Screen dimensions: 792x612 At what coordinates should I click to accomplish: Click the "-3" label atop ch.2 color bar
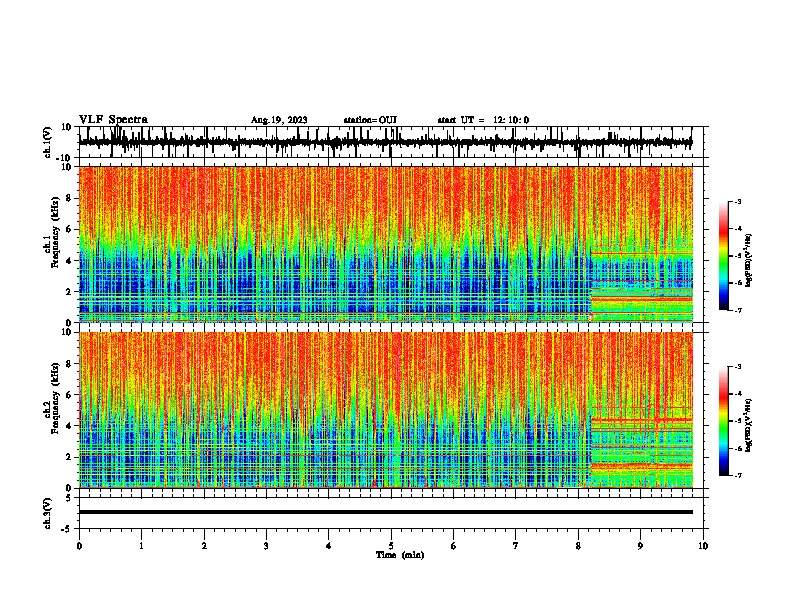(x=738, y=367)
